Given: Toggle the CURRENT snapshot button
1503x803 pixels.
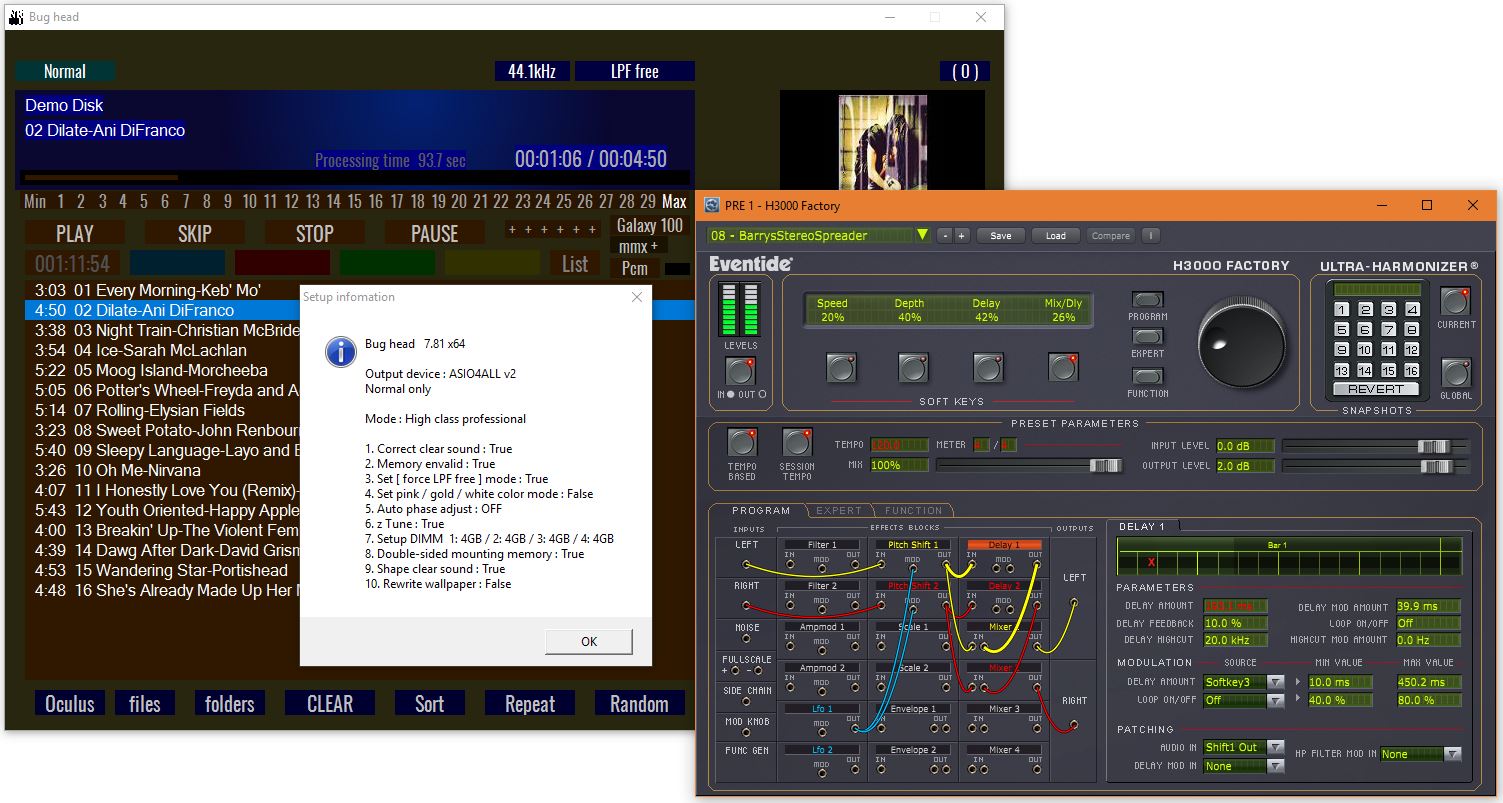Looking at the screenshot, I should (x=1455, y=301).
